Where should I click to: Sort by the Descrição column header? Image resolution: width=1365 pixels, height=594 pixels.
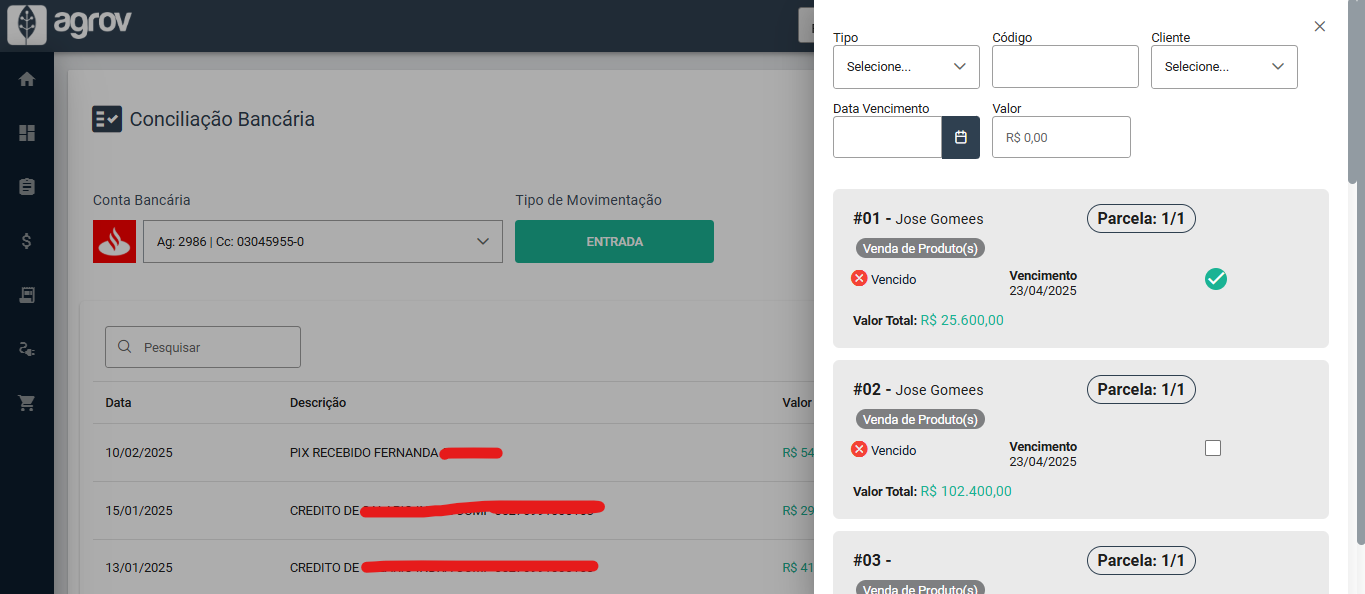tap(318, 403)
